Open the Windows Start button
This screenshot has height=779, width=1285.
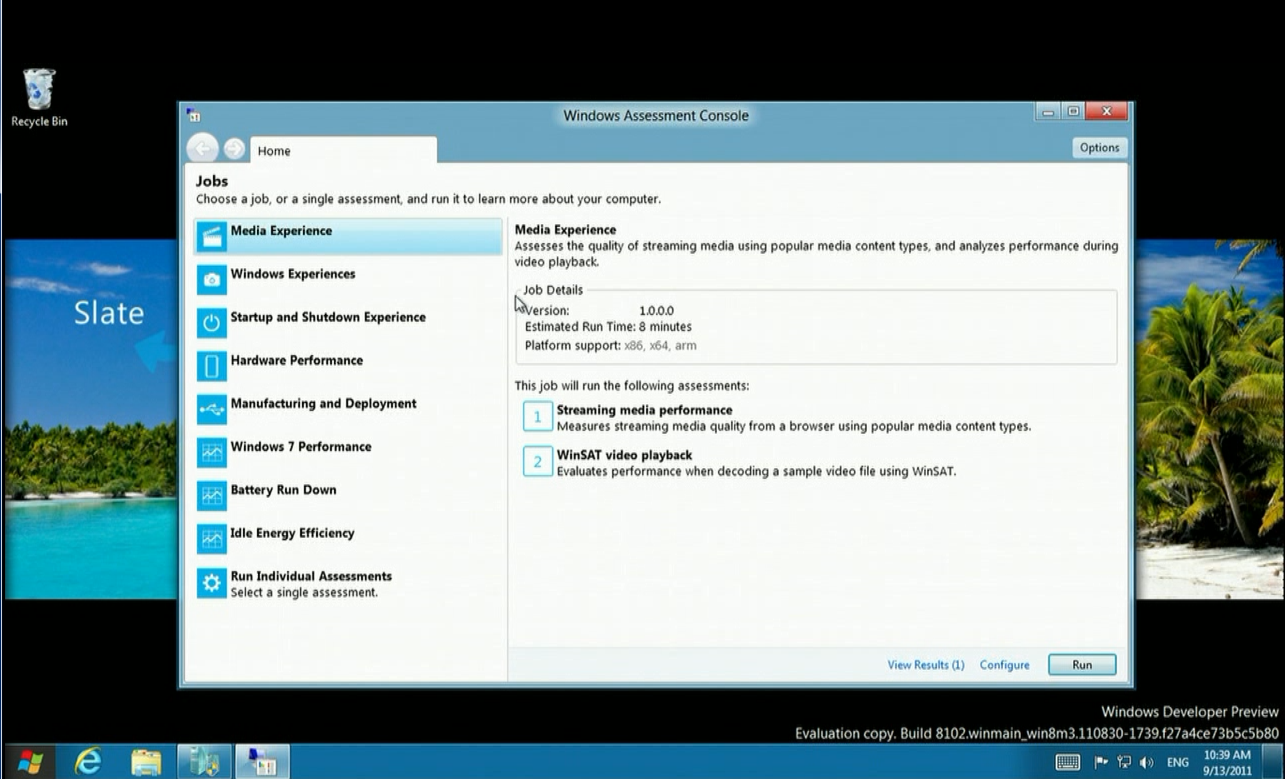30,762
